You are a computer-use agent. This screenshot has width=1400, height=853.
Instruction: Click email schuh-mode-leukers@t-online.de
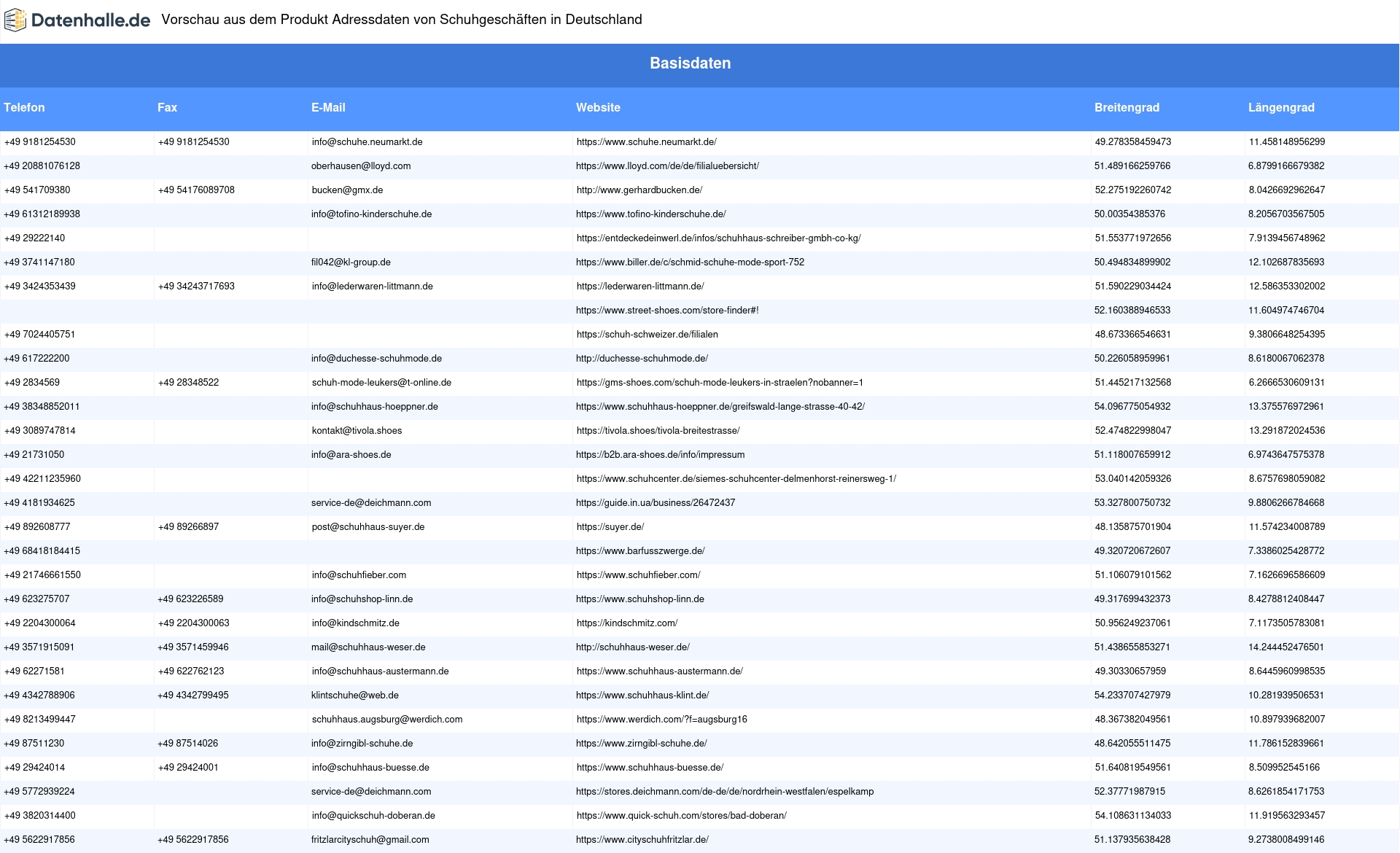381,383
